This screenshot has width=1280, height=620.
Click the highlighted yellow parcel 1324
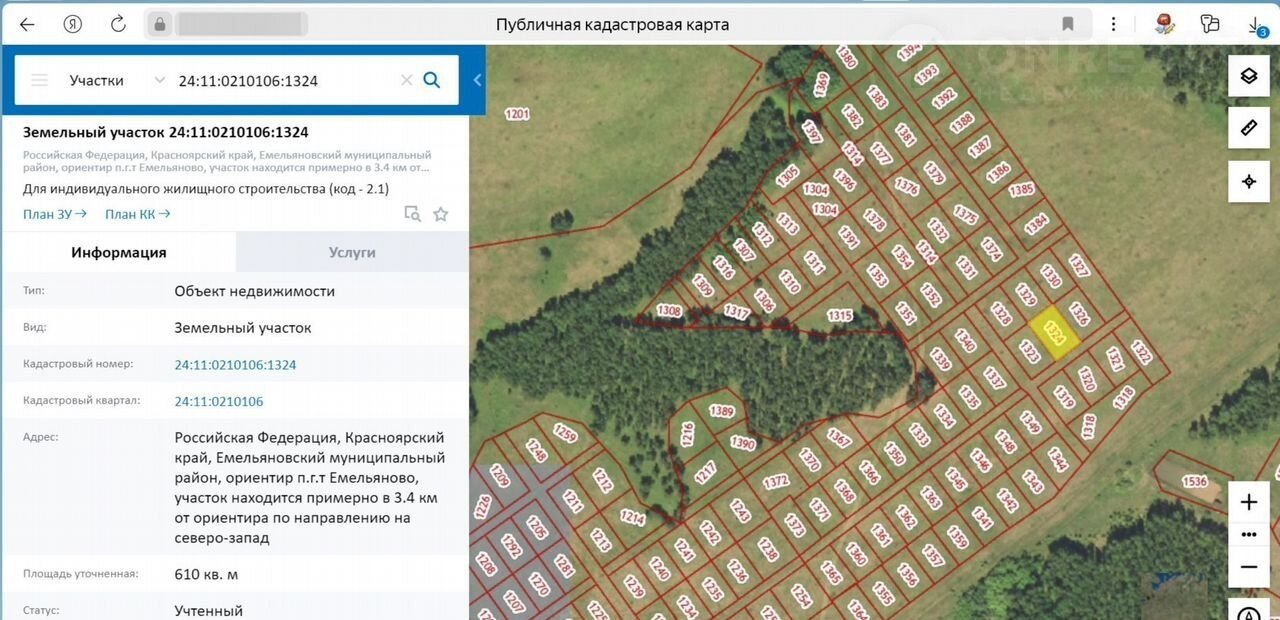point(1053,334)
